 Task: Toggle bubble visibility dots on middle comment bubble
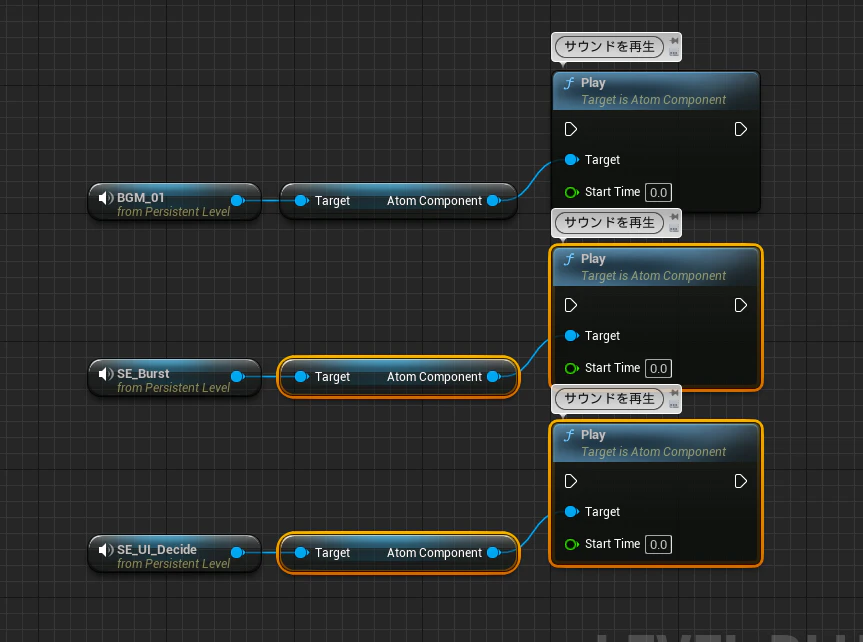point(674,230)
